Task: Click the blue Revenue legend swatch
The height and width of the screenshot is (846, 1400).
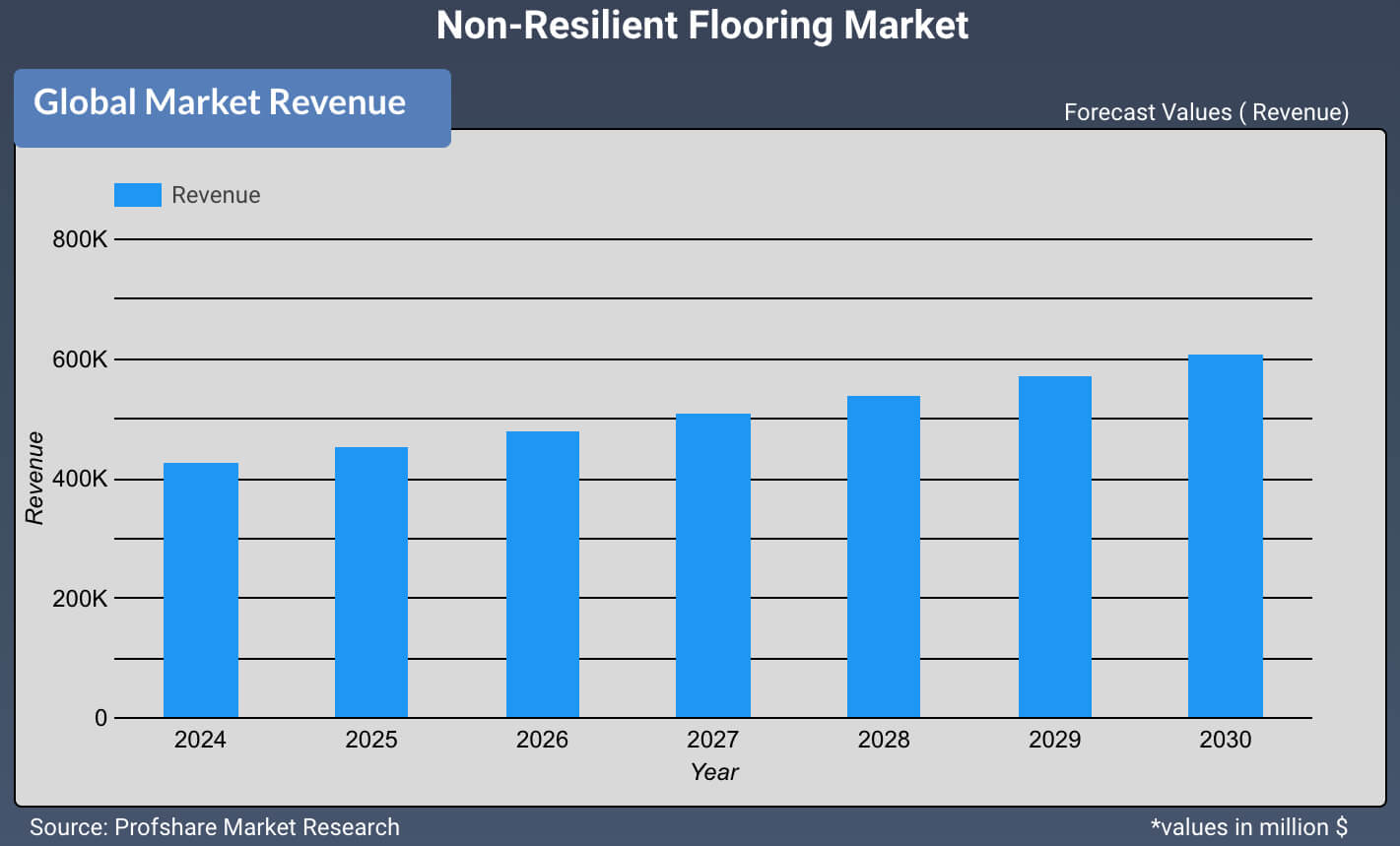Action: 137,195
